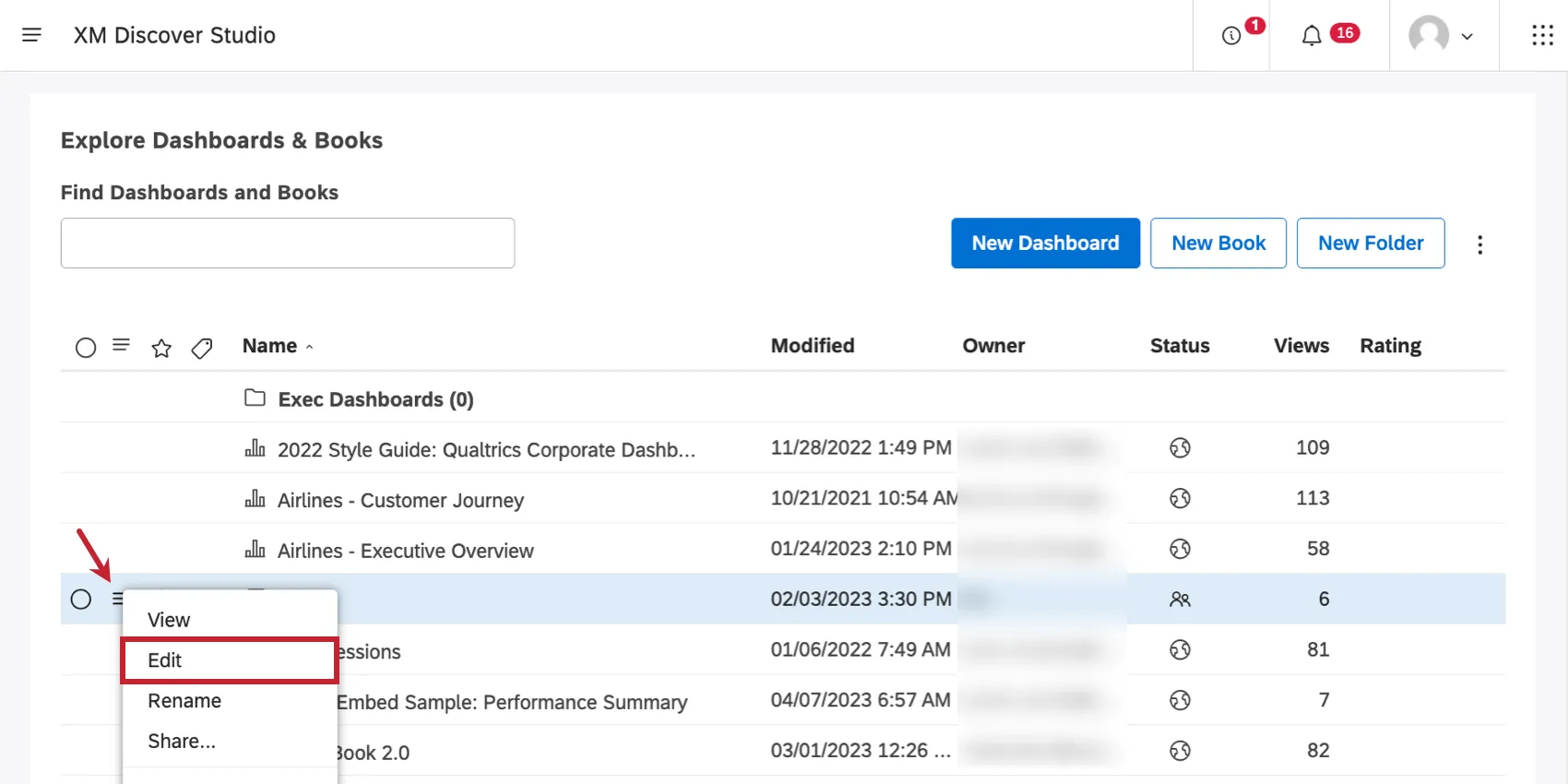
Task: Open the app switcher grid icon
Action: [x=1542, y=36]
